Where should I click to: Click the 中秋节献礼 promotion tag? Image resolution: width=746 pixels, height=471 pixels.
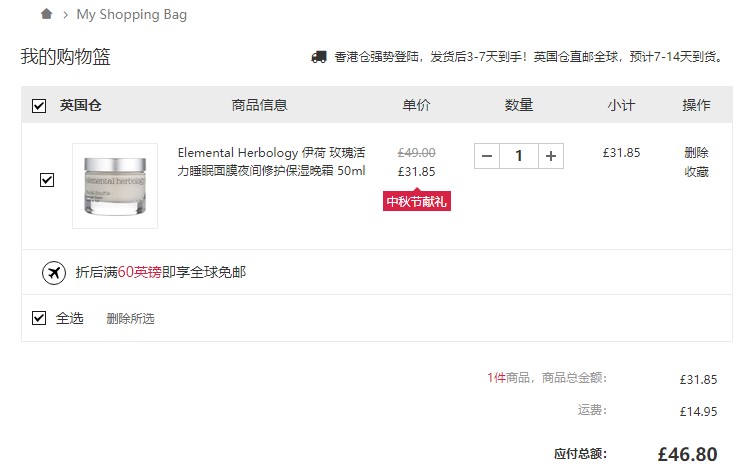[x=417, y=201]
